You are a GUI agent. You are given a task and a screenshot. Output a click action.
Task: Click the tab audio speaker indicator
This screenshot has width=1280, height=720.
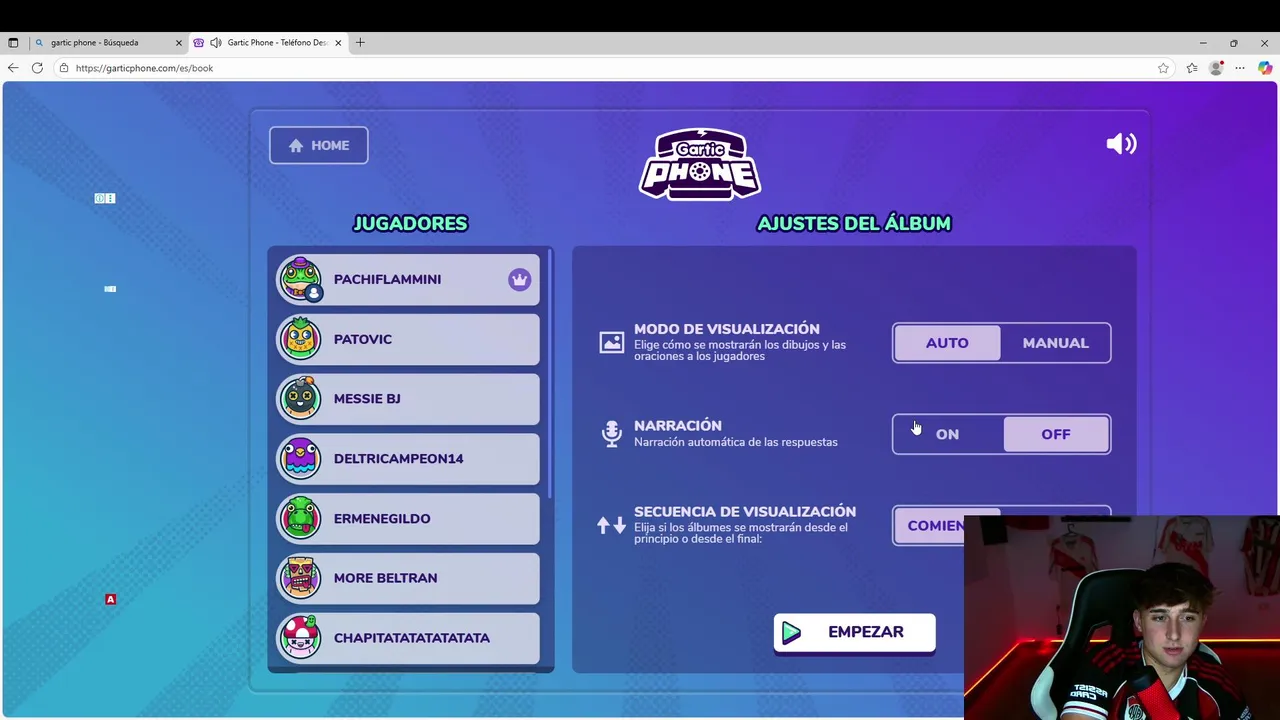coord(215,43)
